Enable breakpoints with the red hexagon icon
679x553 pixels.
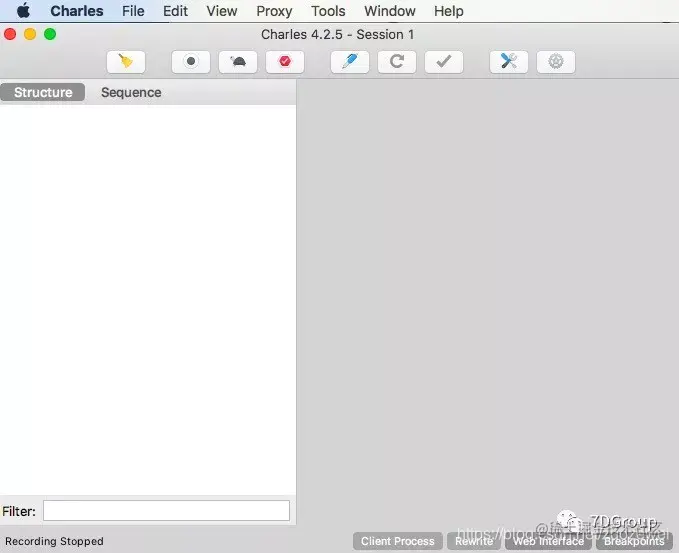point(285,62)
